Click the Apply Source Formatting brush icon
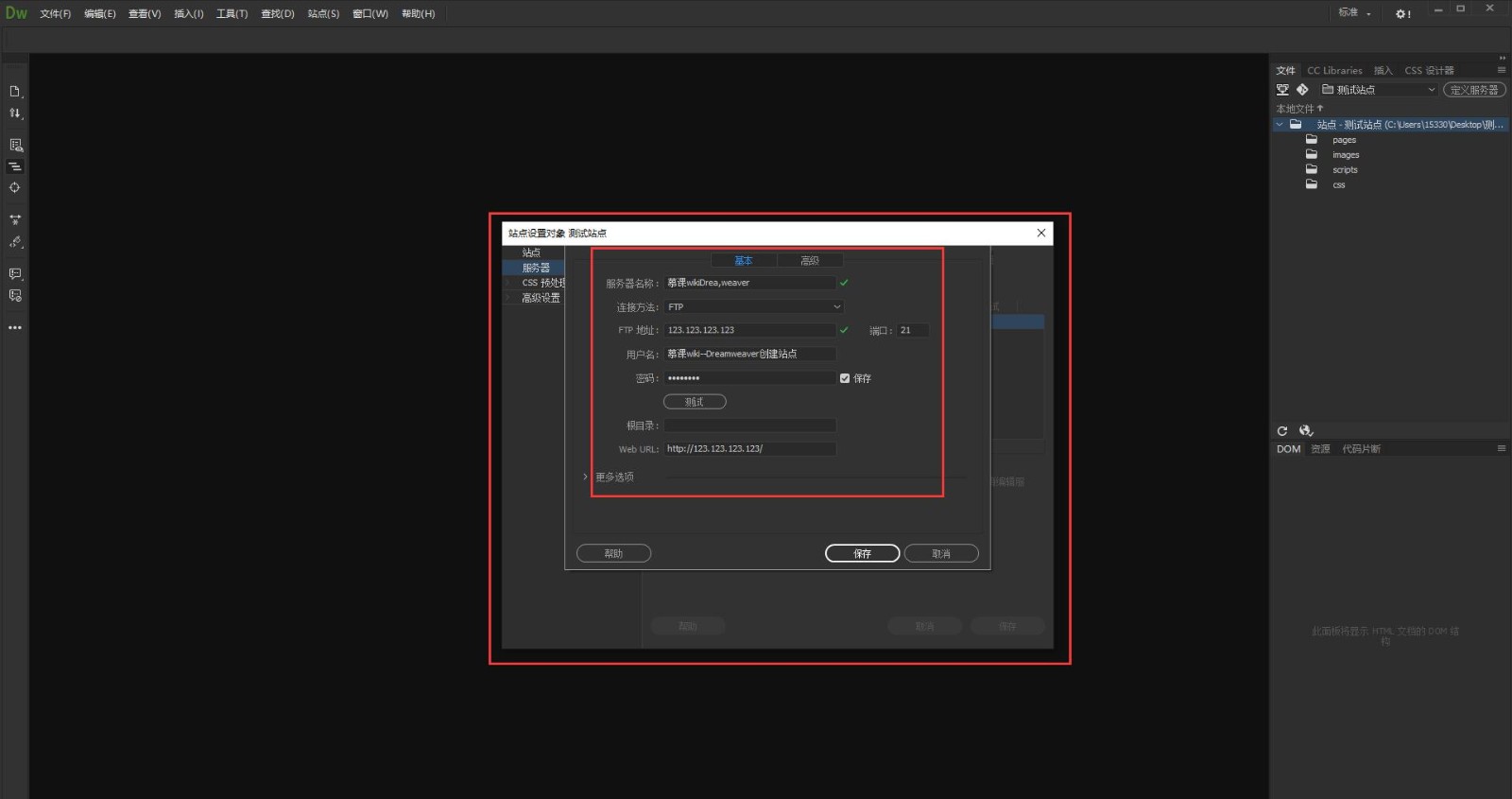The height and width of the screenshot is (799, 1512). pyautogui.click(x=15, y=242)
